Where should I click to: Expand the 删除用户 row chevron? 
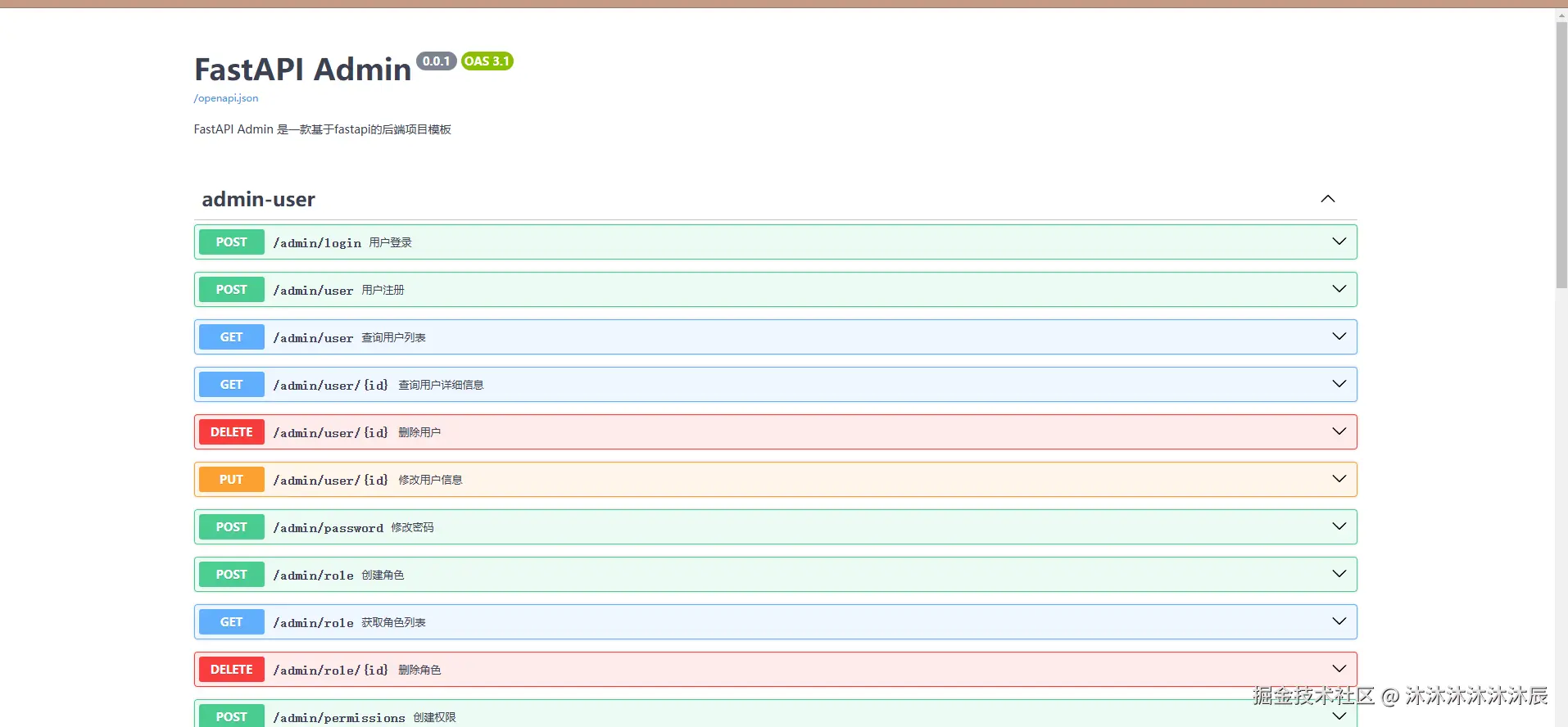coord(1339,431)
